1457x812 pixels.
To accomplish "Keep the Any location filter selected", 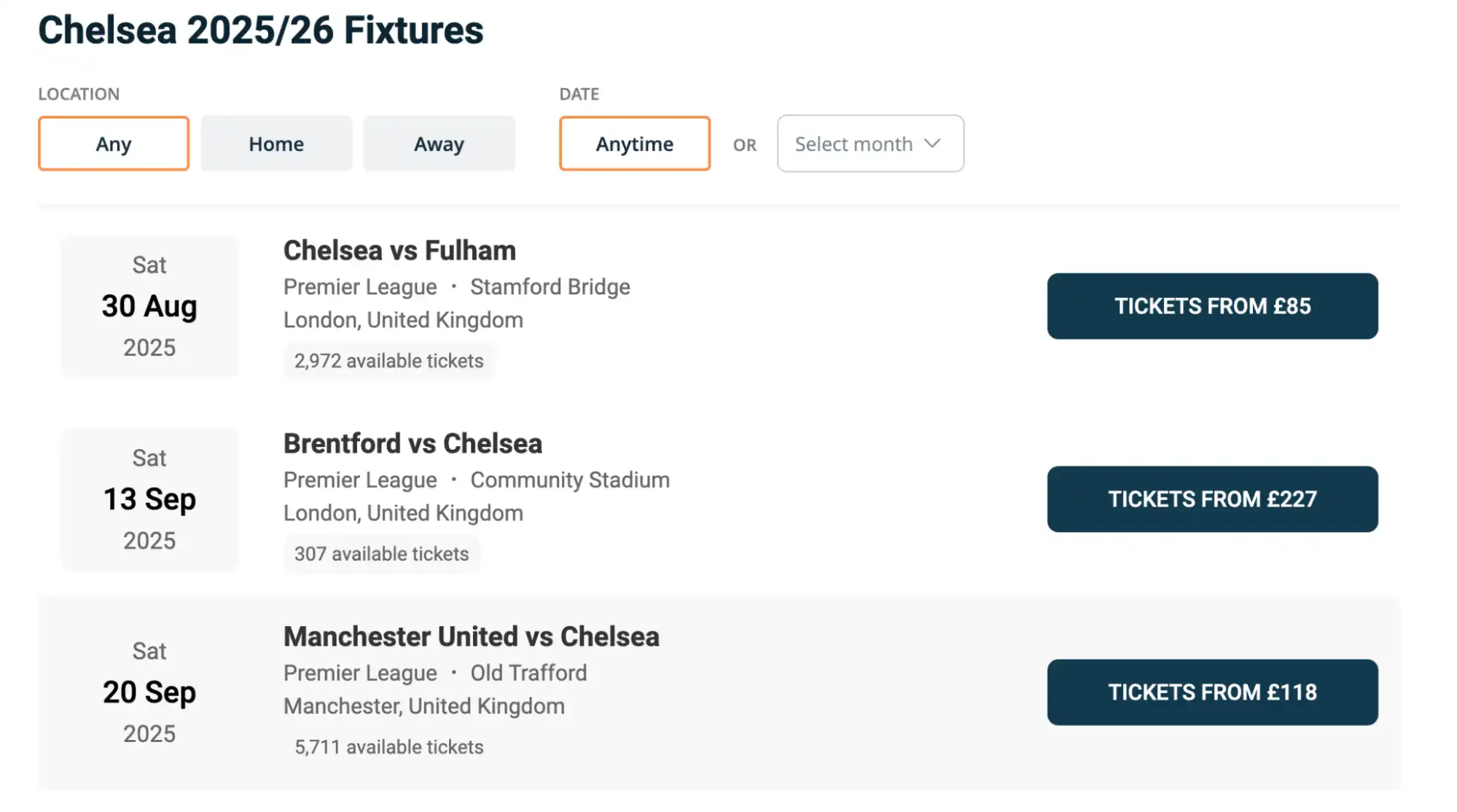I will (x=113, y=144).
